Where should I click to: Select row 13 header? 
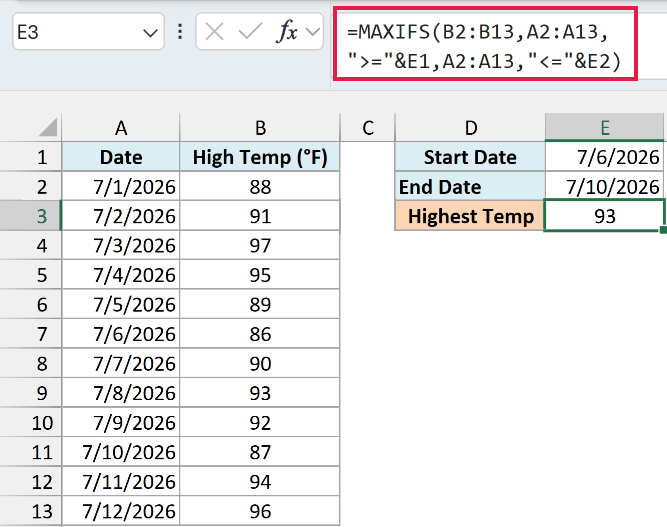click(31, 511)
